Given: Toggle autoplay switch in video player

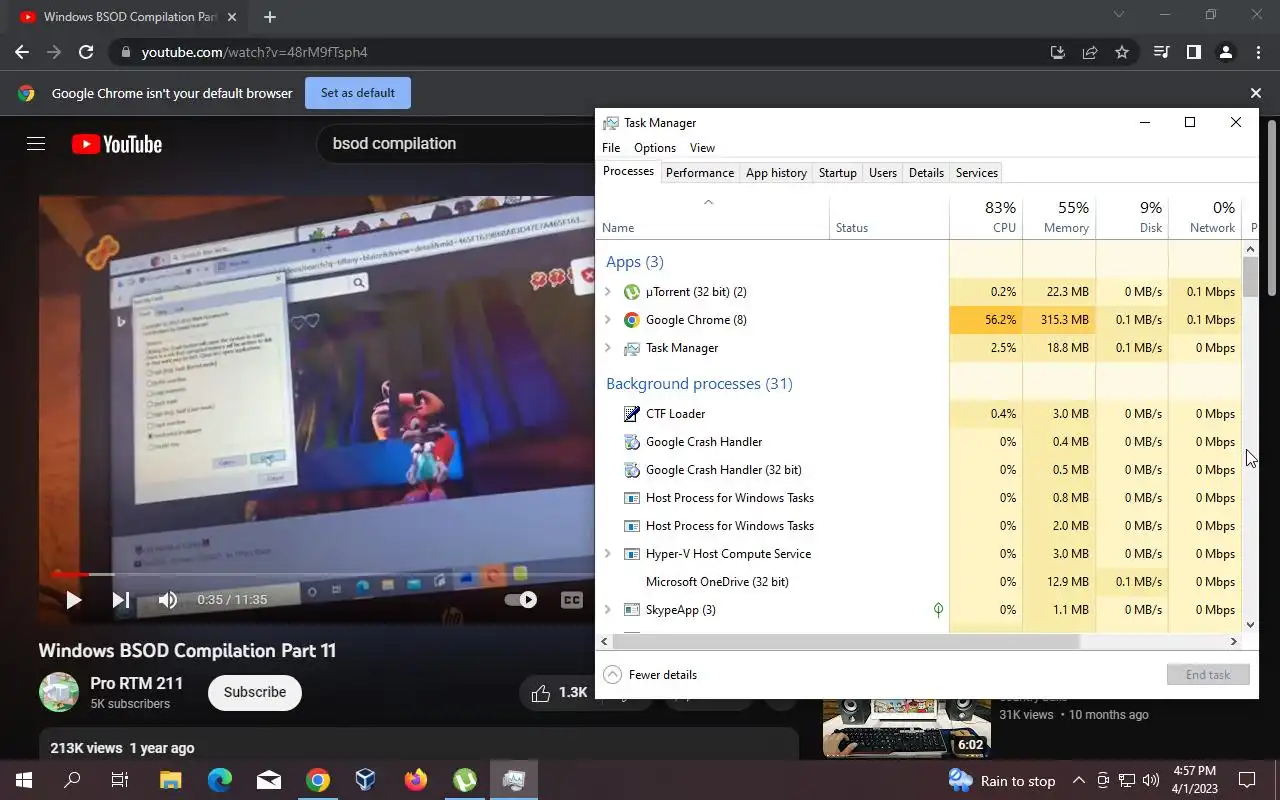Looking at the screenshot, I should click(x=520, y=600).
